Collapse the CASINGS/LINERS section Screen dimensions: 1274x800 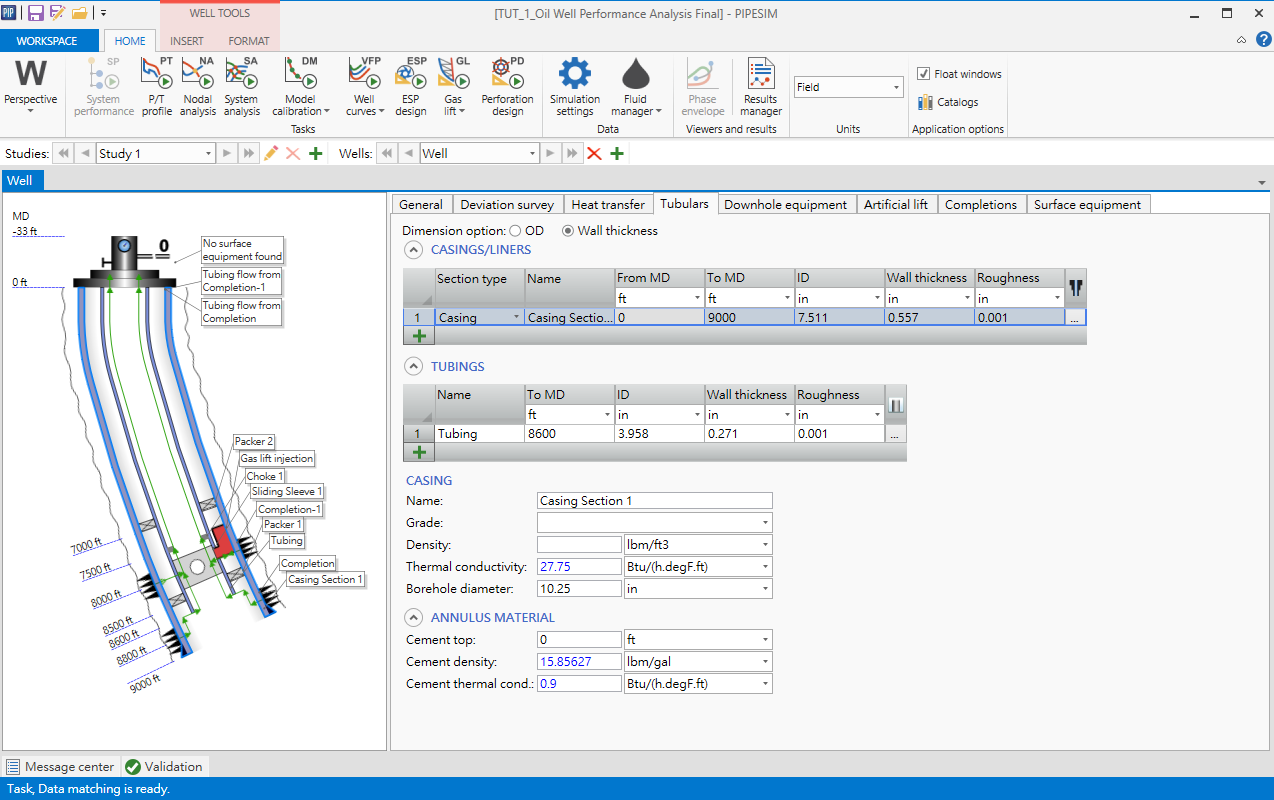(413, 249)
